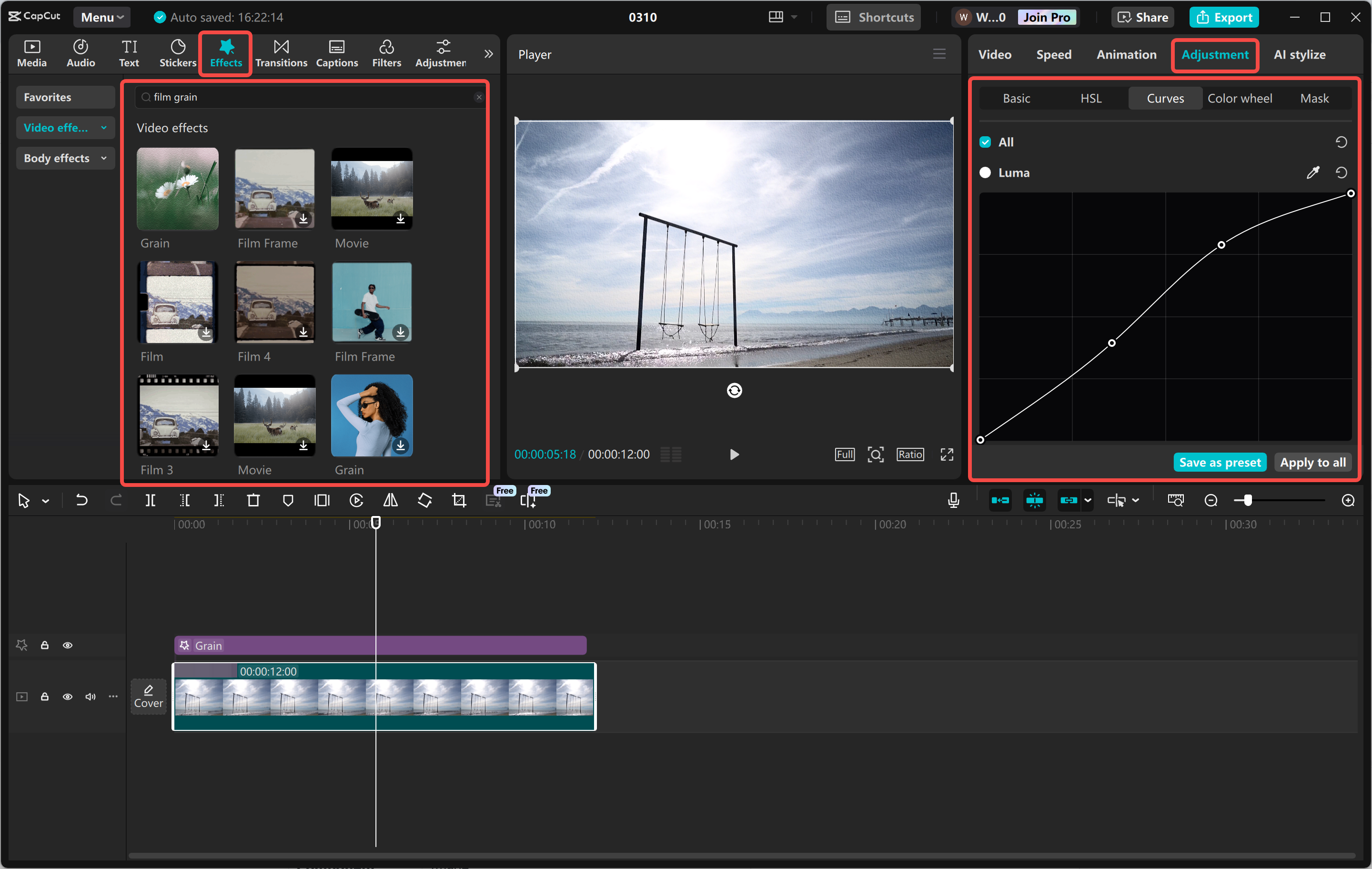Select the Luma radio button
The image size is (1372, 869).
pyautogui.click(x=985, y=172)
